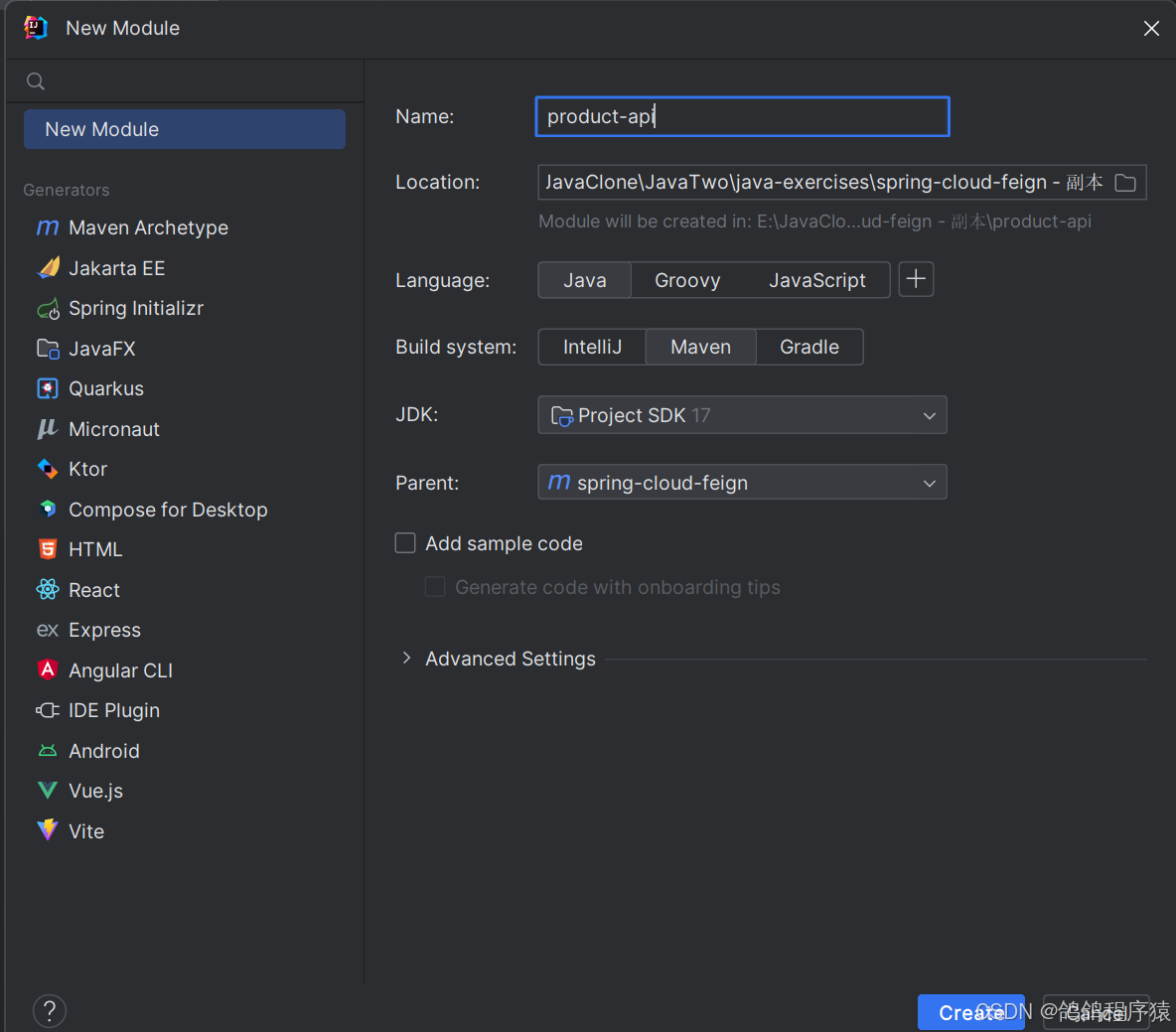The image size is (1176, 1032).
Task: Click the JavaFX label
Action: (102, 349)
